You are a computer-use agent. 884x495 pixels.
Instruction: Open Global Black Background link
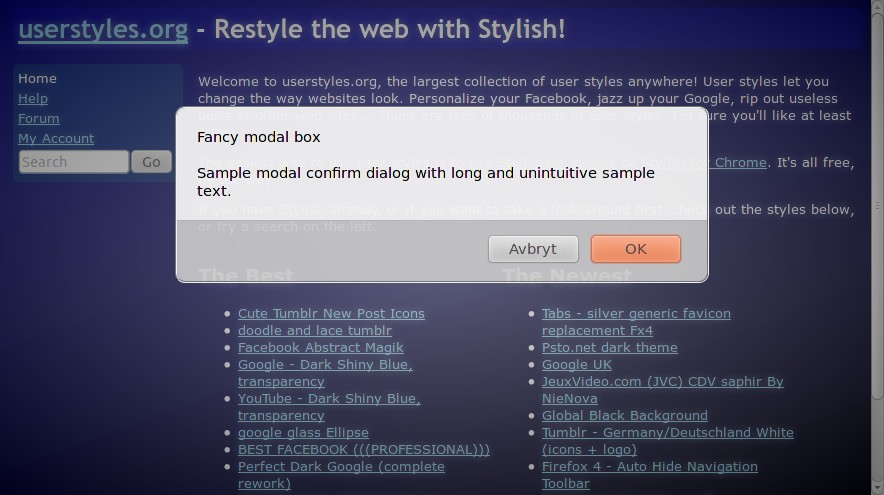pos(625,416)
